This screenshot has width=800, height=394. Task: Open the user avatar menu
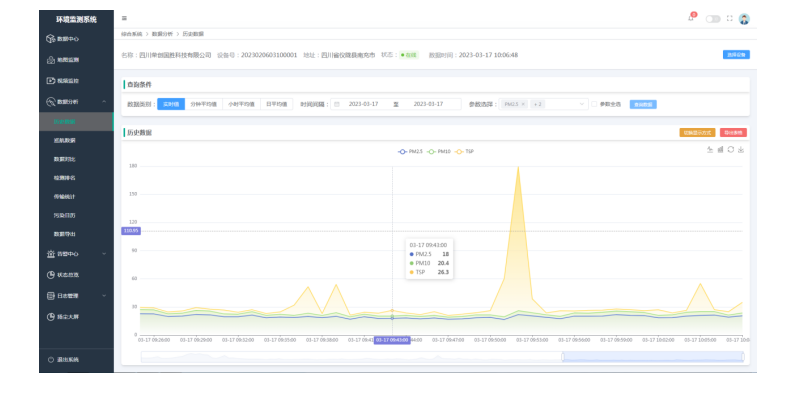coord(744,19)
